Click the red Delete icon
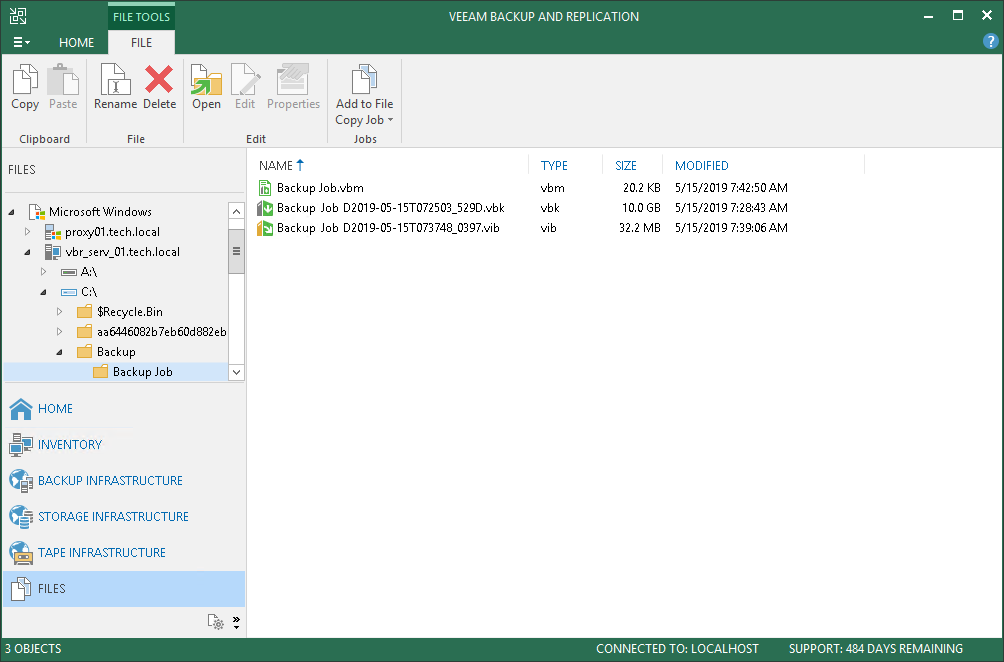 159,79
